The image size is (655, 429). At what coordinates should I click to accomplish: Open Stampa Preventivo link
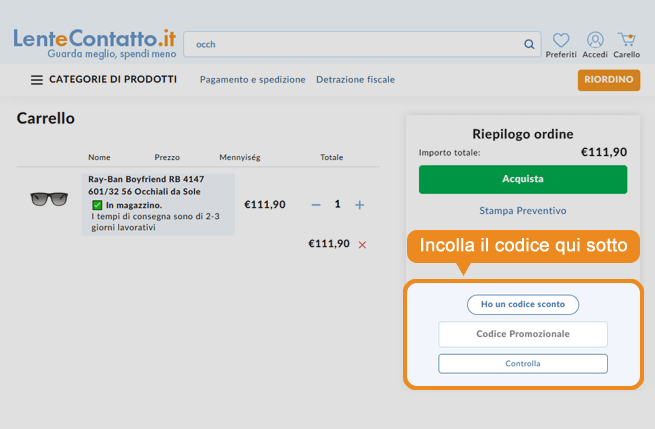(x=522, y=211)
